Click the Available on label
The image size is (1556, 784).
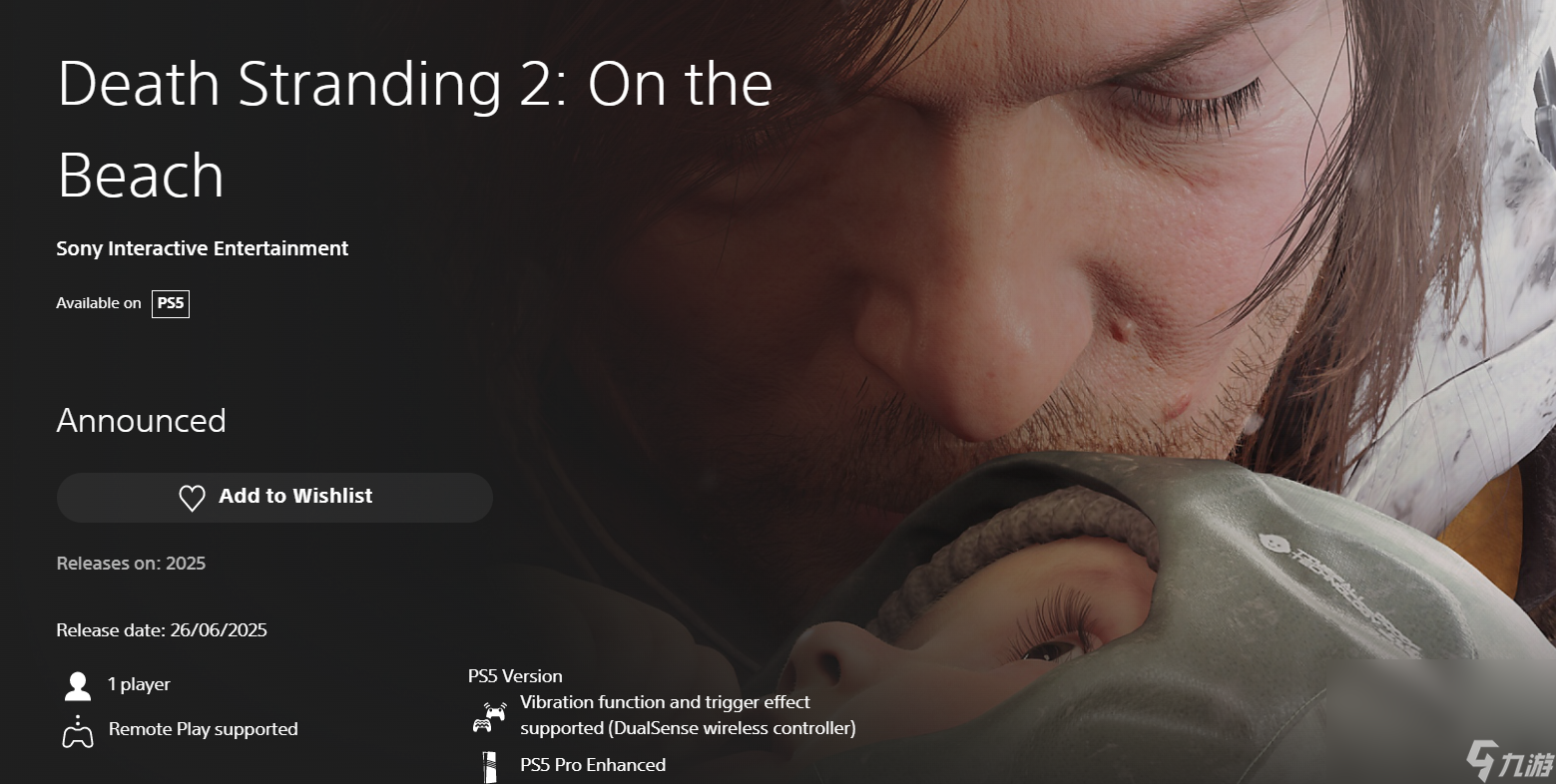(99, 303)
